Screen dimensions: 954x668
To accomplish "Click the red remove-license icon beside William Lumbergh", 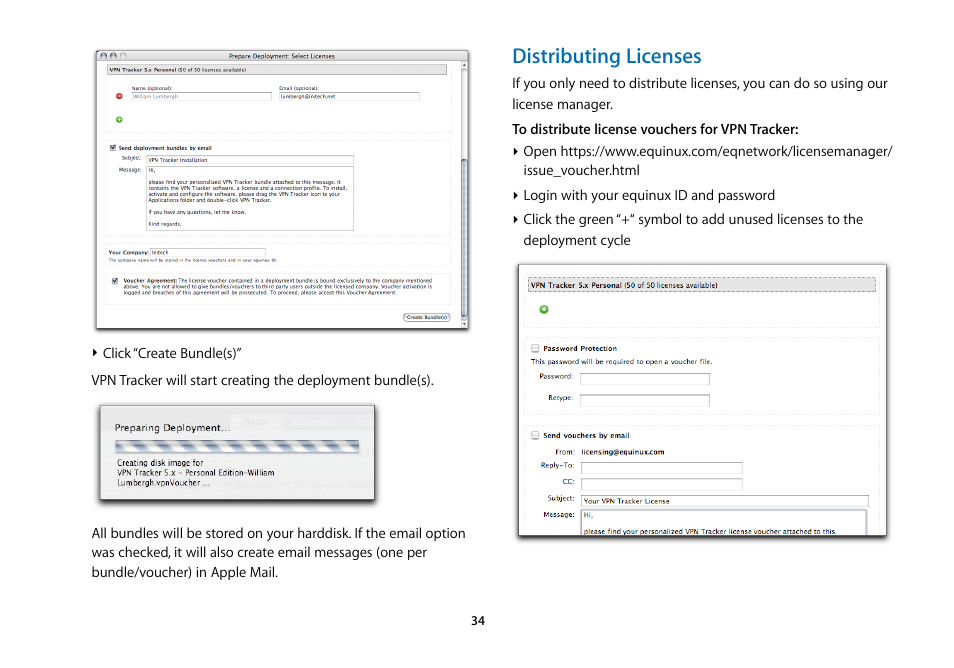I will click(x=119, y=96).
